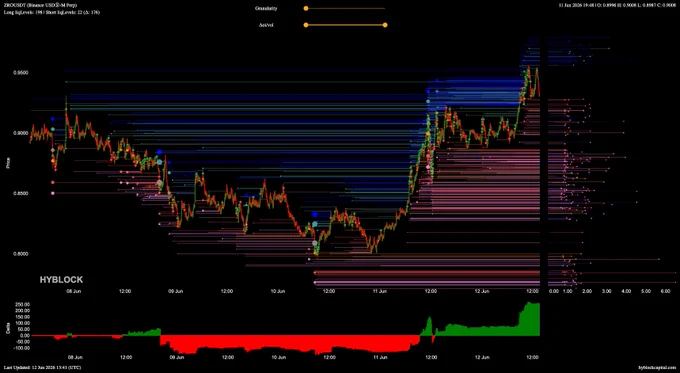680x373 pixels.
Task: Click the ZROUSDT (Binance USDⓈ-M Perp) title
Action: [40, 5]
